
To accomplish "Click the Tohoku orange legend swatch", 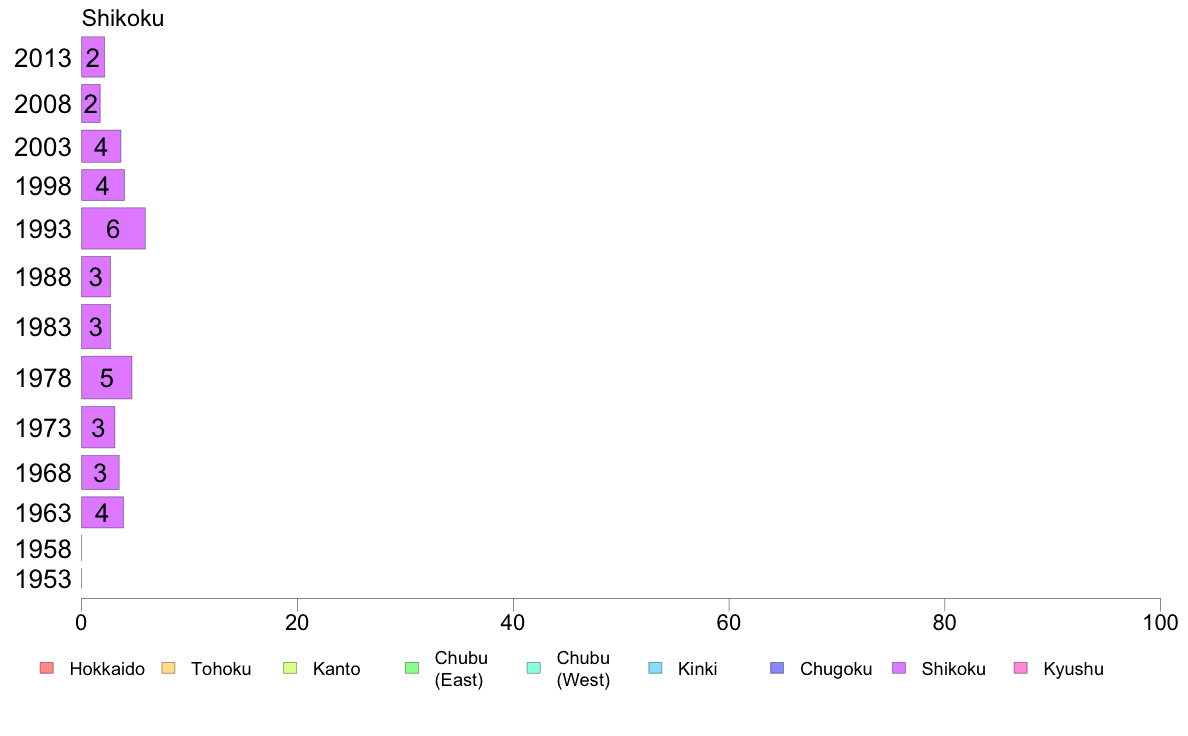I will 168,668.
